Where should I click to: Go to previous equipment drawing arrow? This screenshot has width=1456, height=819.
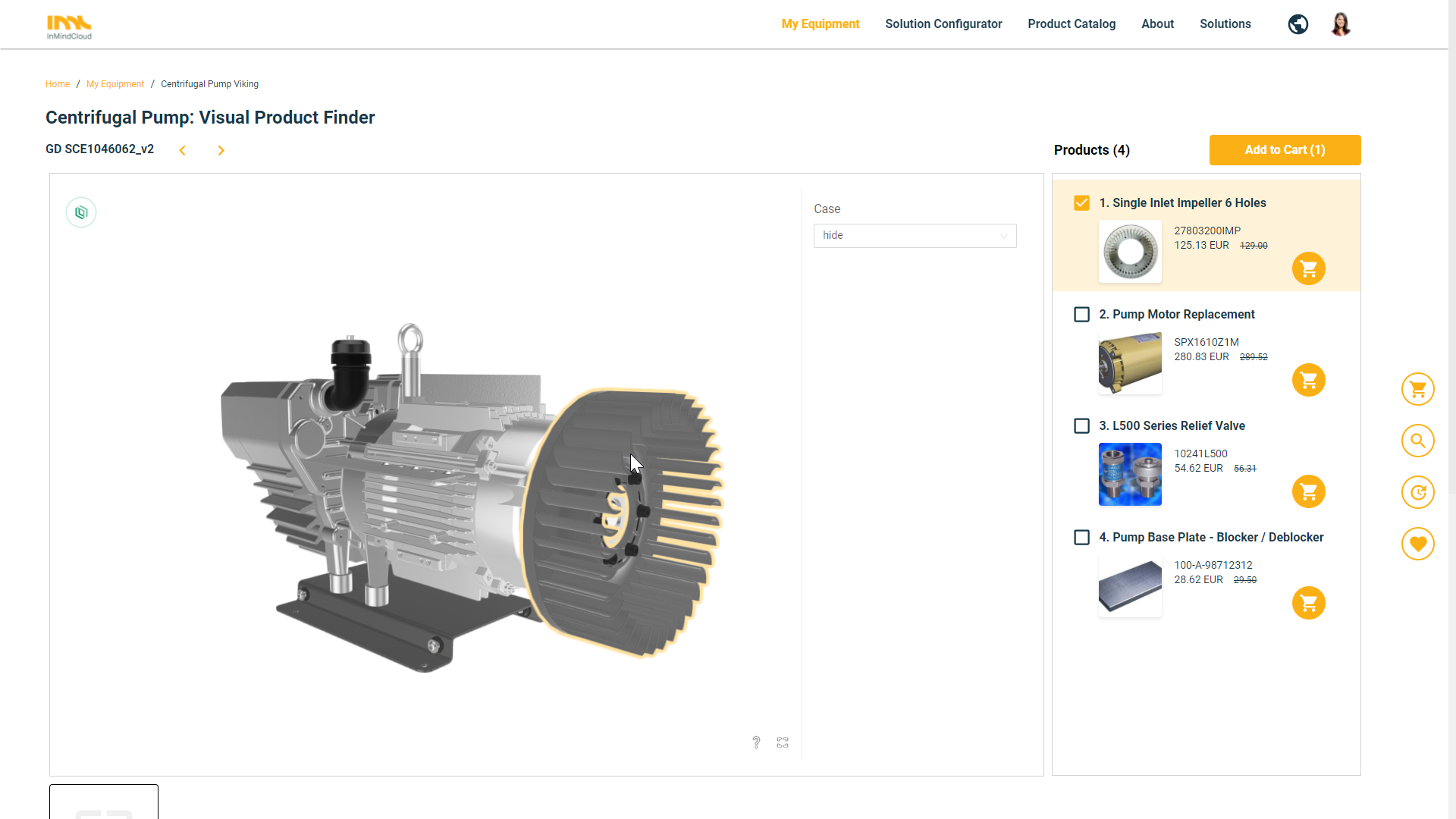(x=182, y=151)
